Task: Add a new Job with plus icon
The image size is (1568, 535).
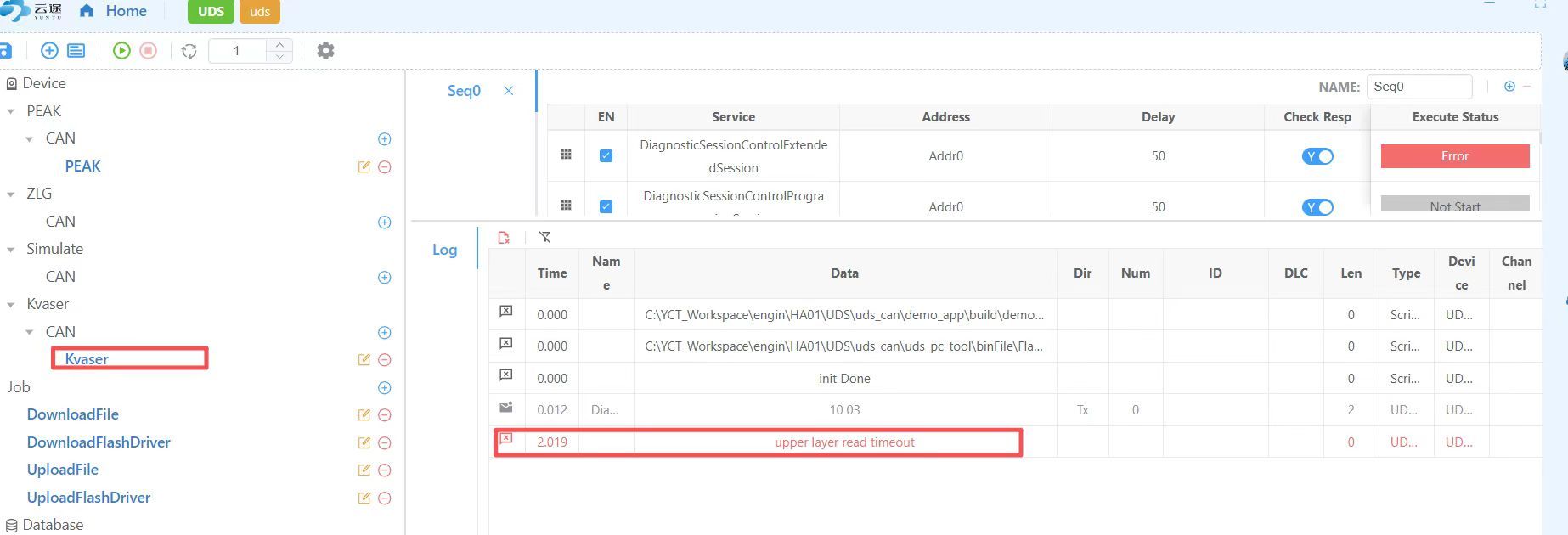Action: [x=384, y=388]
